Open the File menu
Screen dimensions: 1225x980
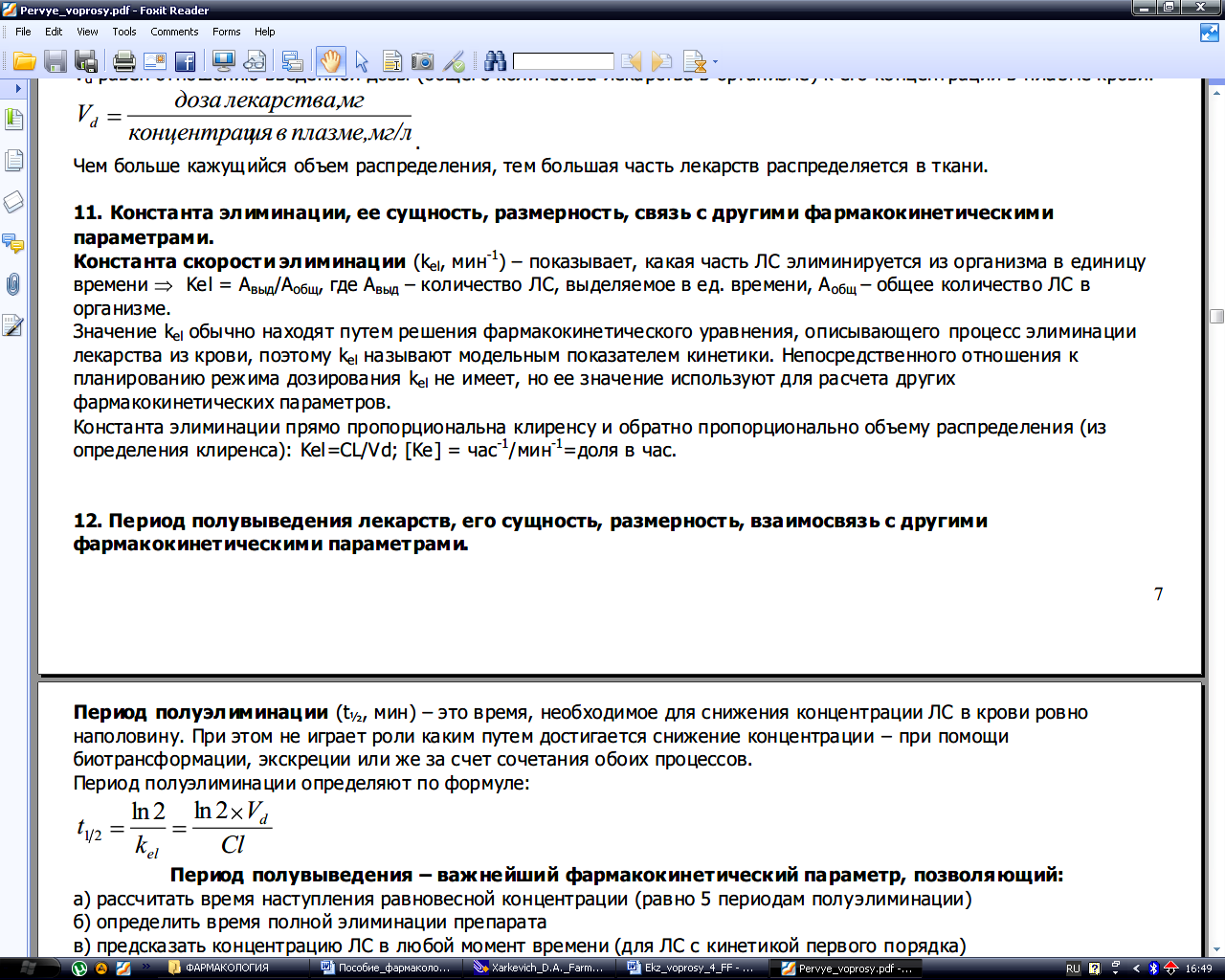pos(23,32)
